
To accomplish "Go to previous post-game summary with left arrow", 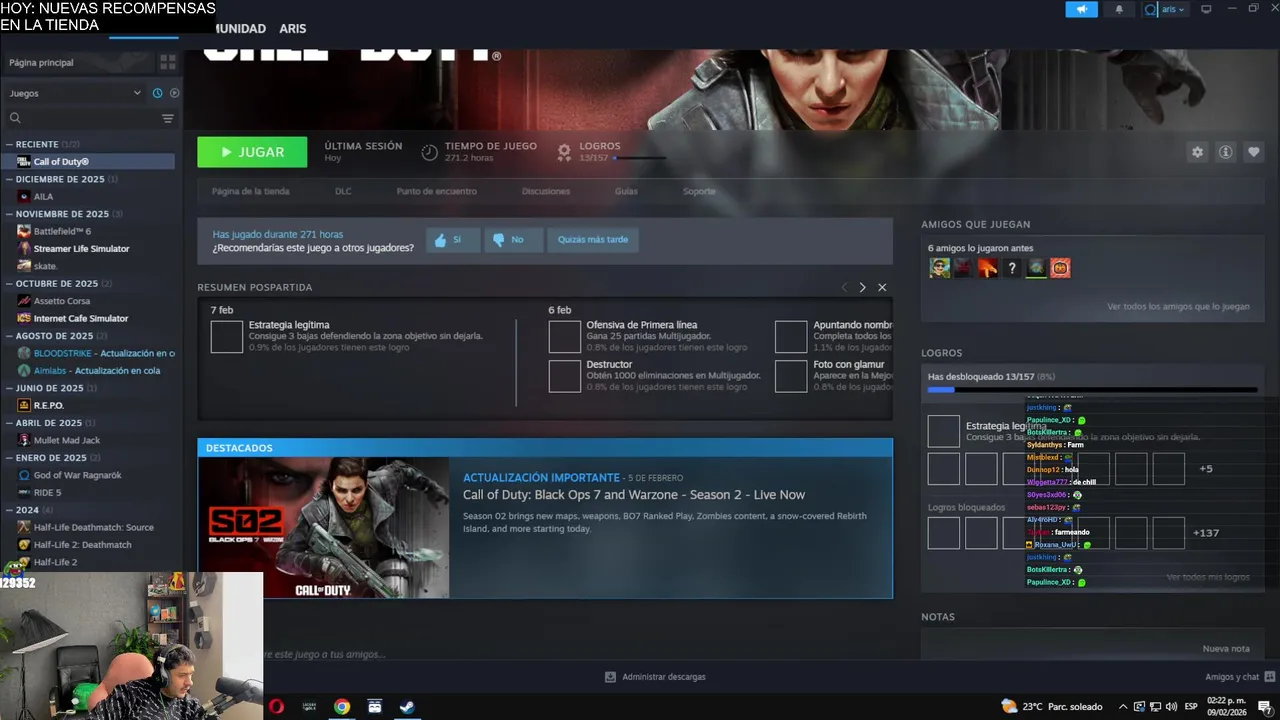I will point(844,287).
